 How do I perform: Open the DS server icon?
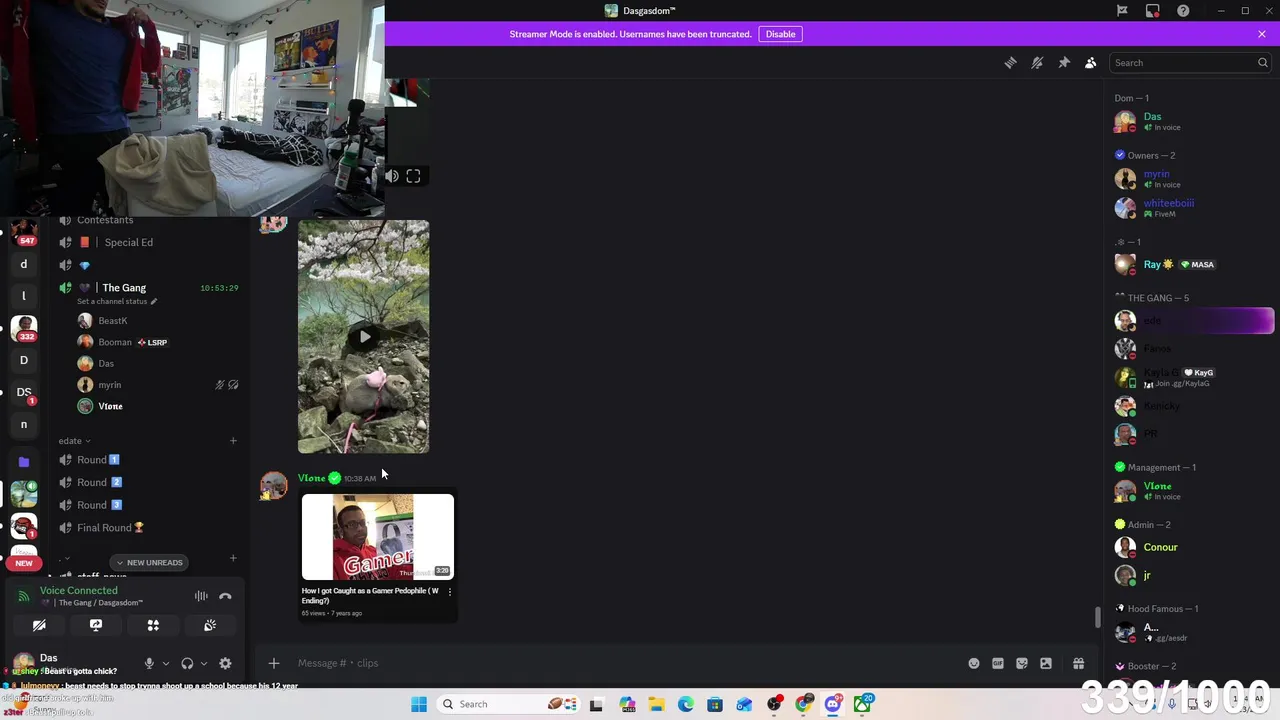pyautogui.click(x=24, y=392)
